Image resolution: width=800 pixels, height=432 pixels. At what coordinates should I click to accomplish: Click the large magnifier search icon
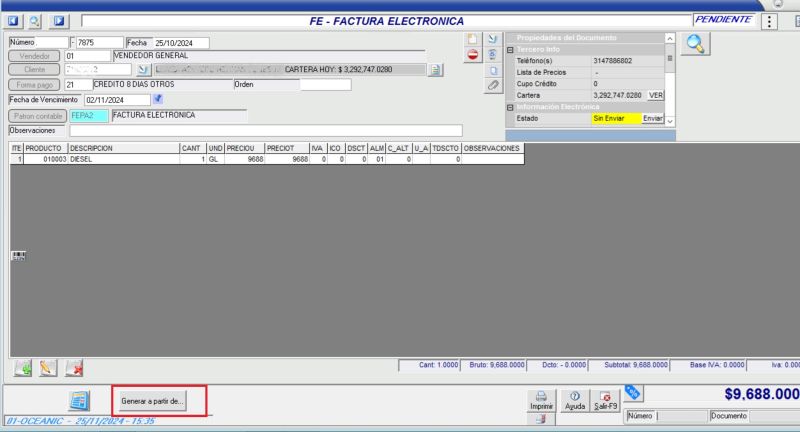tap(696, 44)
